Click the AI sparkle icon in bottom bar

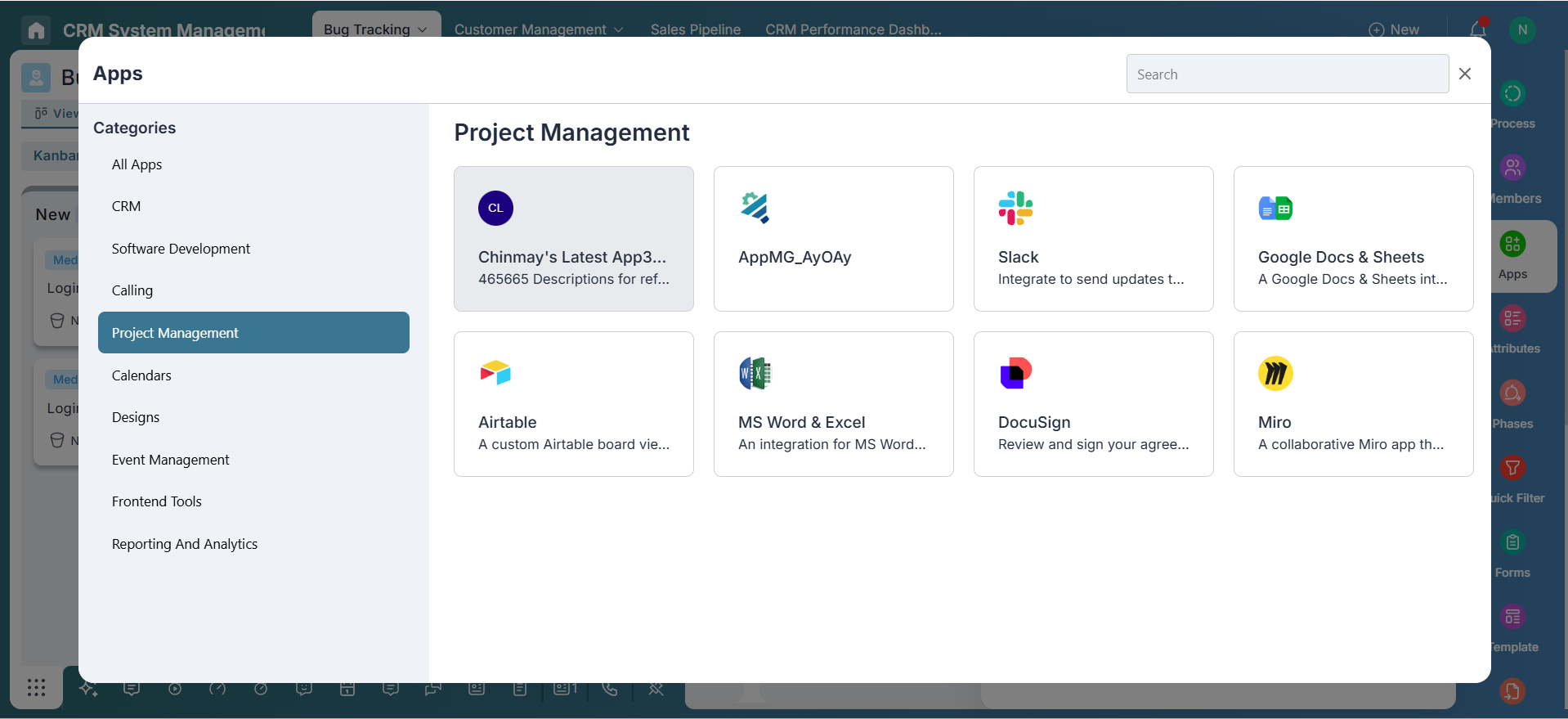click(x=88, y=689)
